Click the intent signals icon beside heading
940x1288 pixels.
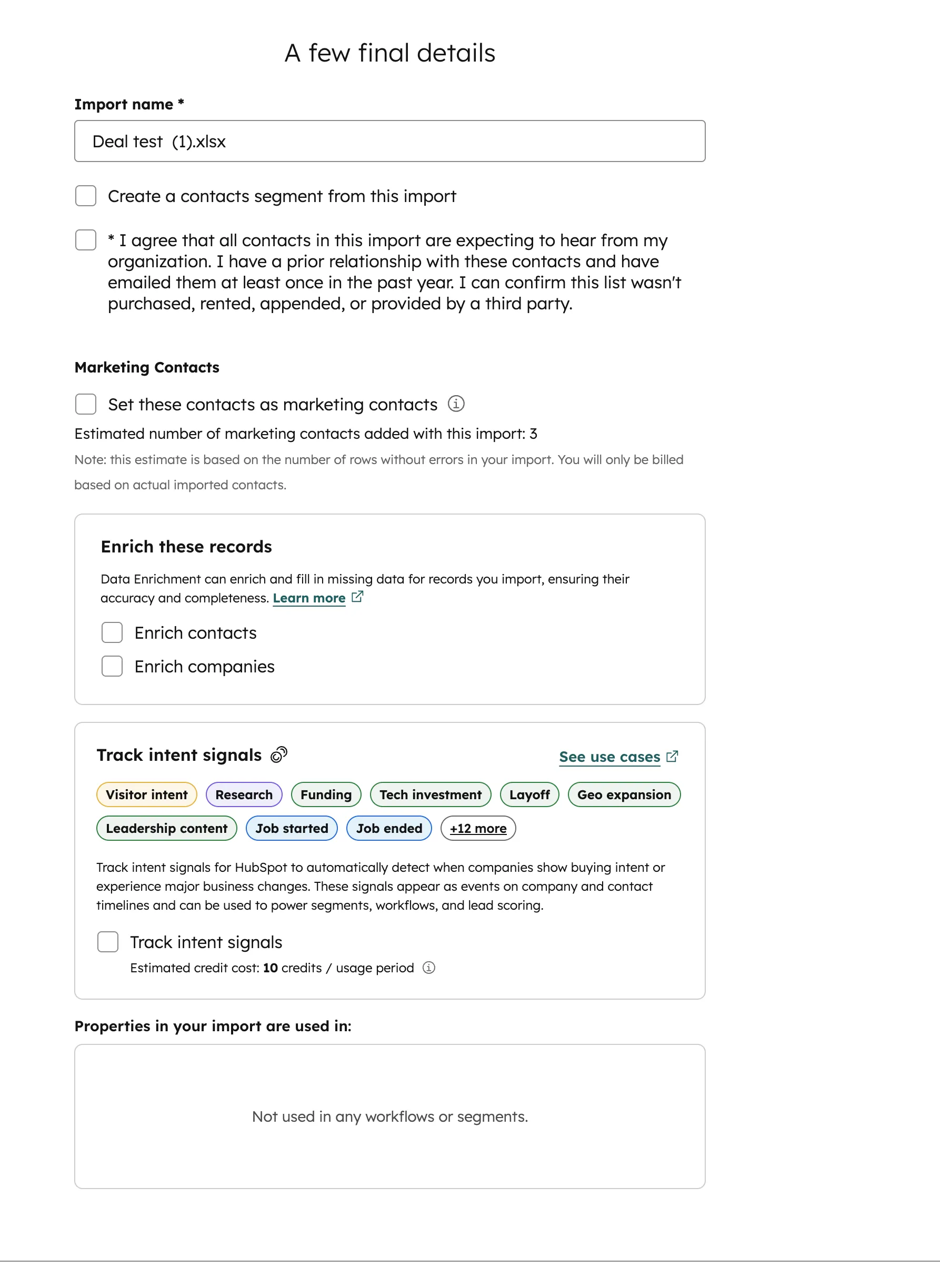point(279,754)
